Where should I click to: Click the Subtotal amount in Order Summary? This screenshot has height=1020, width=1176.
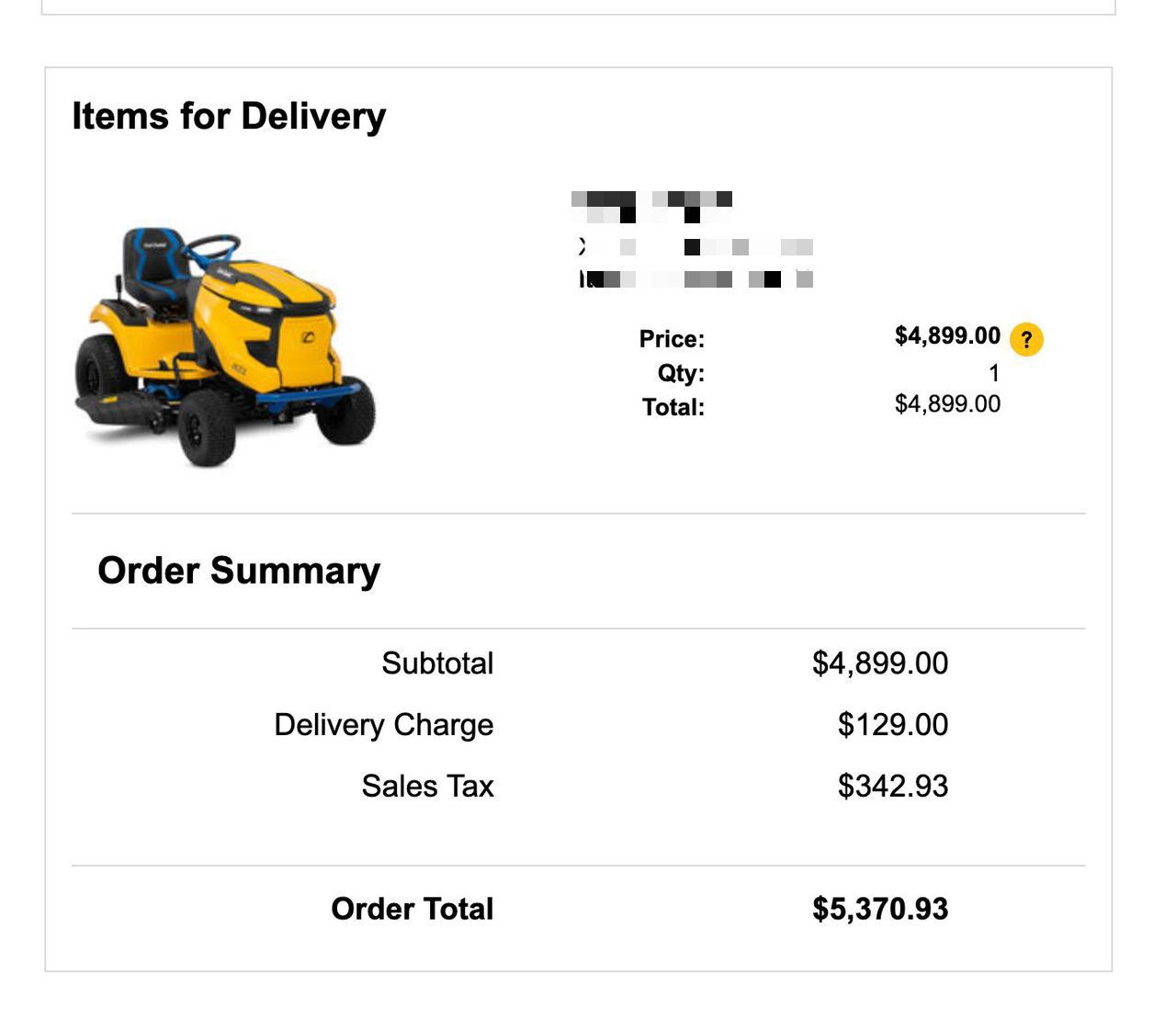(879, 663)
